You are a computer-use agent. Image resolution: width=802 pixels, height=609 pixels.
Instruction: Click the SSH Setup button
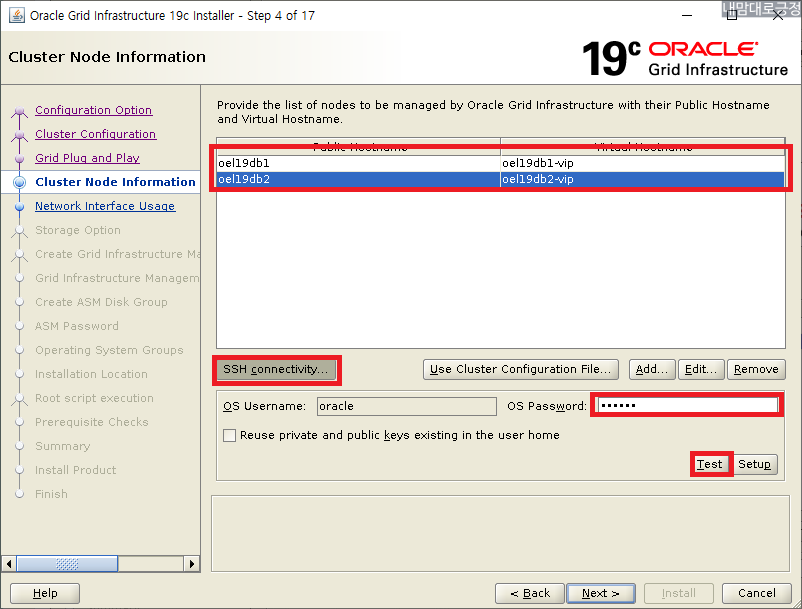coord(754,464)
